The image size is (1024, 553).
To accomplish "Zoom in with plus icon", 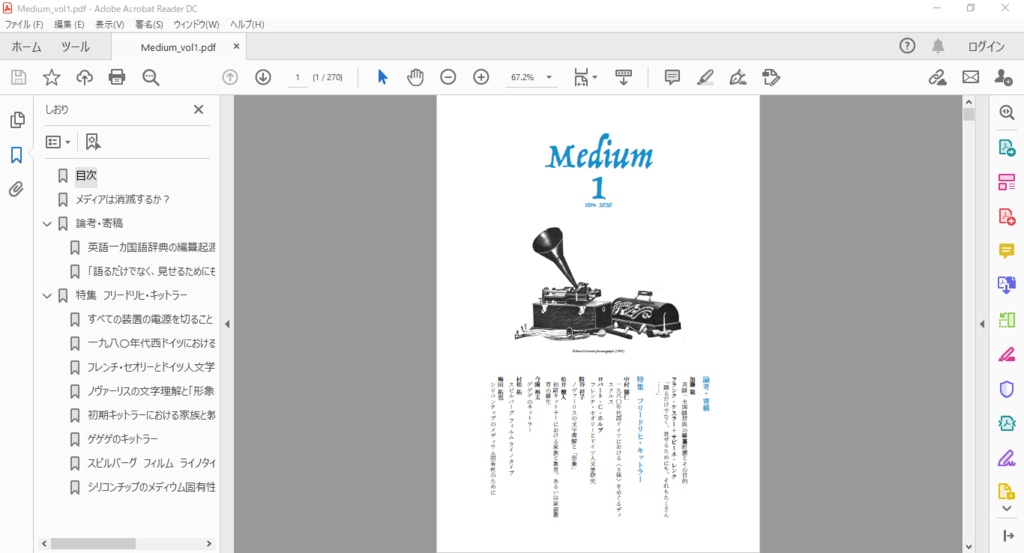I will pos(481,77).
